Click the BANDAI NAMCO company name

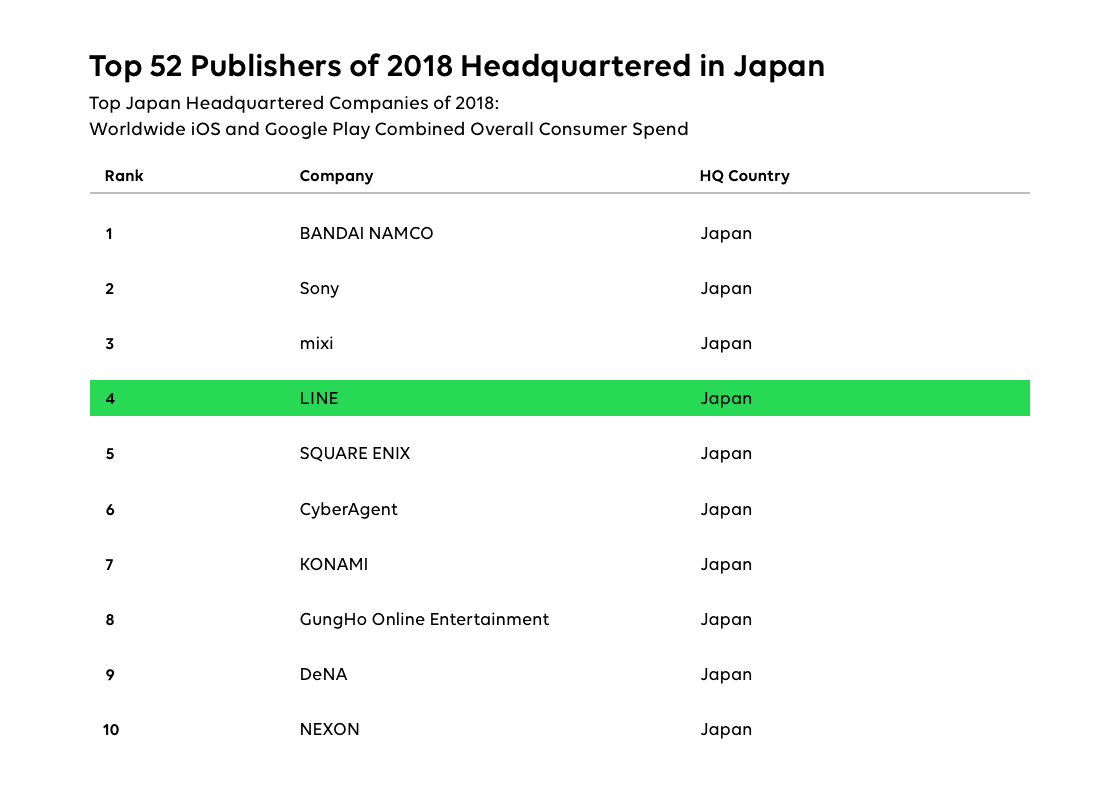(366, 233)
